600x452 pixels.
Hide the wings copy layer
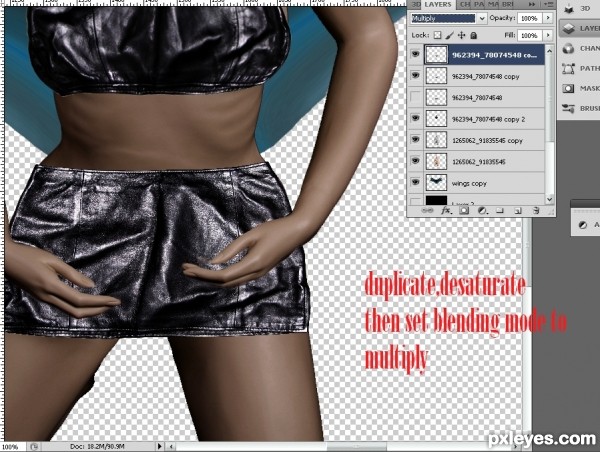[x=416, y=182]
